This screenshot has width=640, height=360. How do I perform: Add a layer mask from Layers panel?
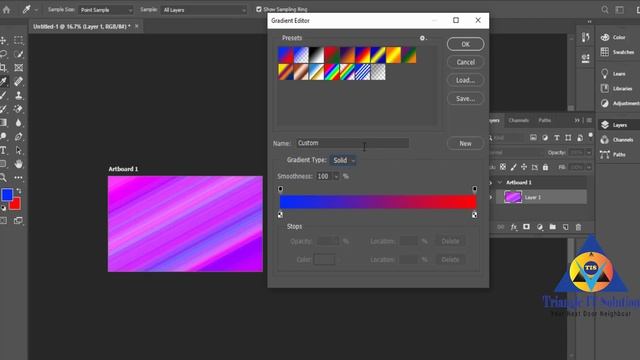coord(527,227)
